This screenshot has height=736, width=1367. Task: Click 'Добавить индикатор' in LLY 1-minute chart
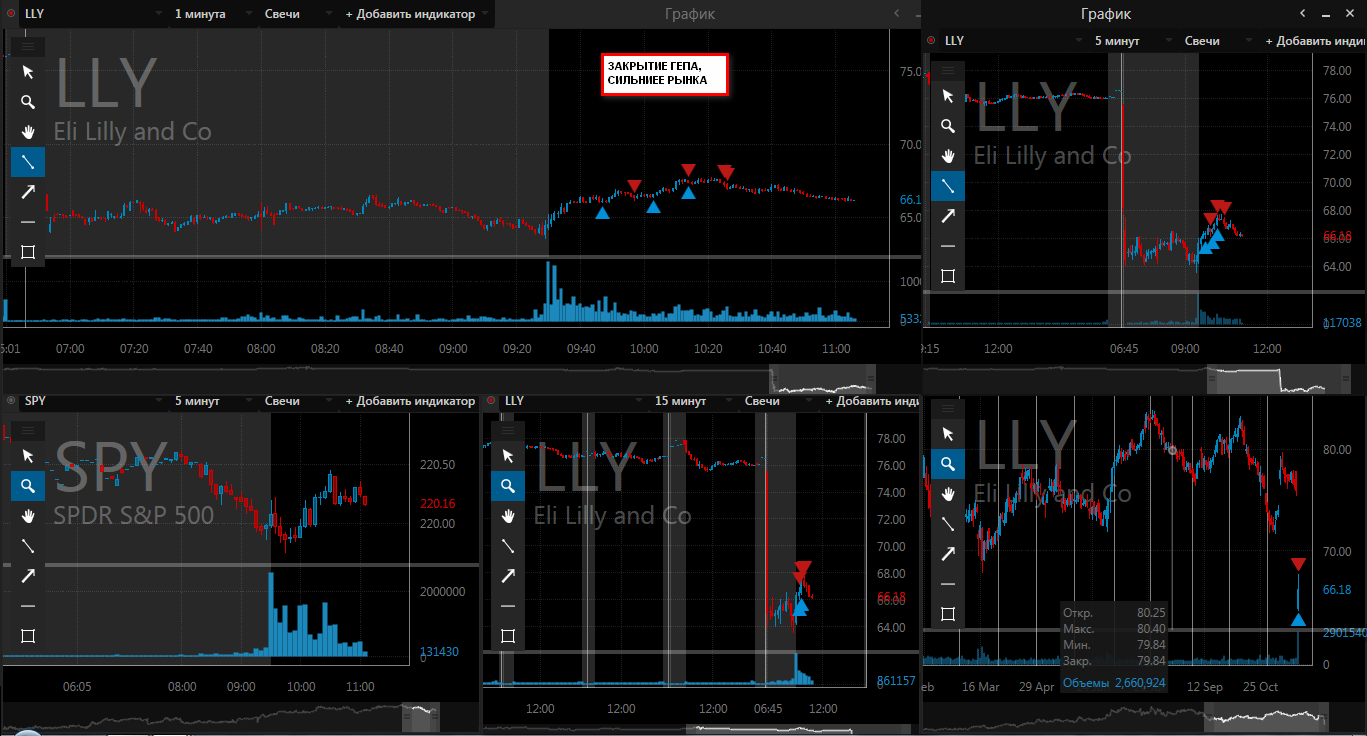417,14
